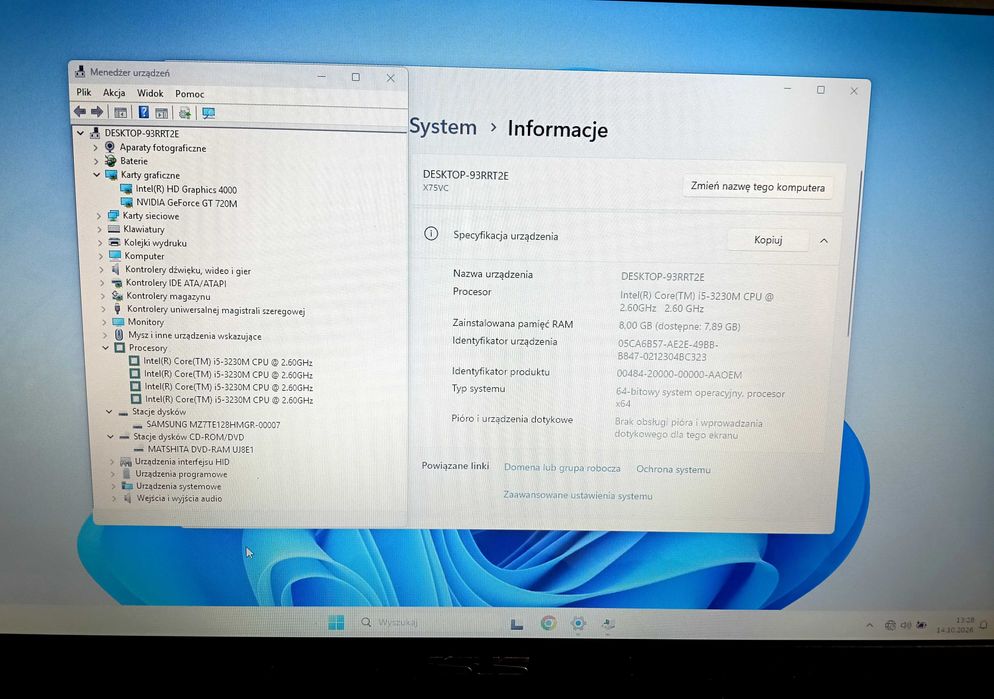Image resolution: width=994 pixels, height=699 pixels.
Task: Select Mysz i inne urządzenia wskazujące row
Action: coord(194,336)
